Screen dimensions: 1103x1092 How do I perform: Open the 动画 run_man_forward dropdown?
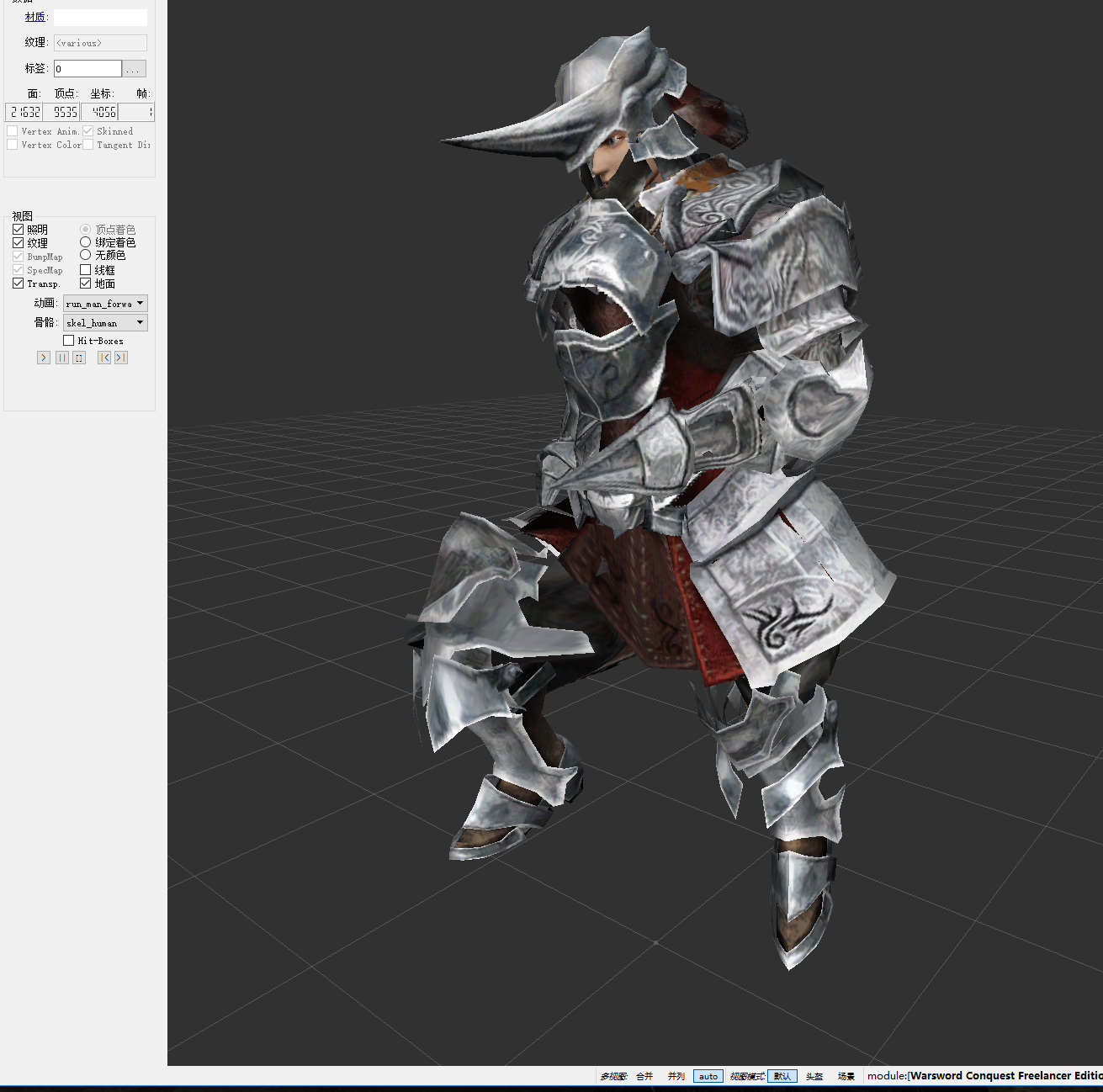pos(105,303)
